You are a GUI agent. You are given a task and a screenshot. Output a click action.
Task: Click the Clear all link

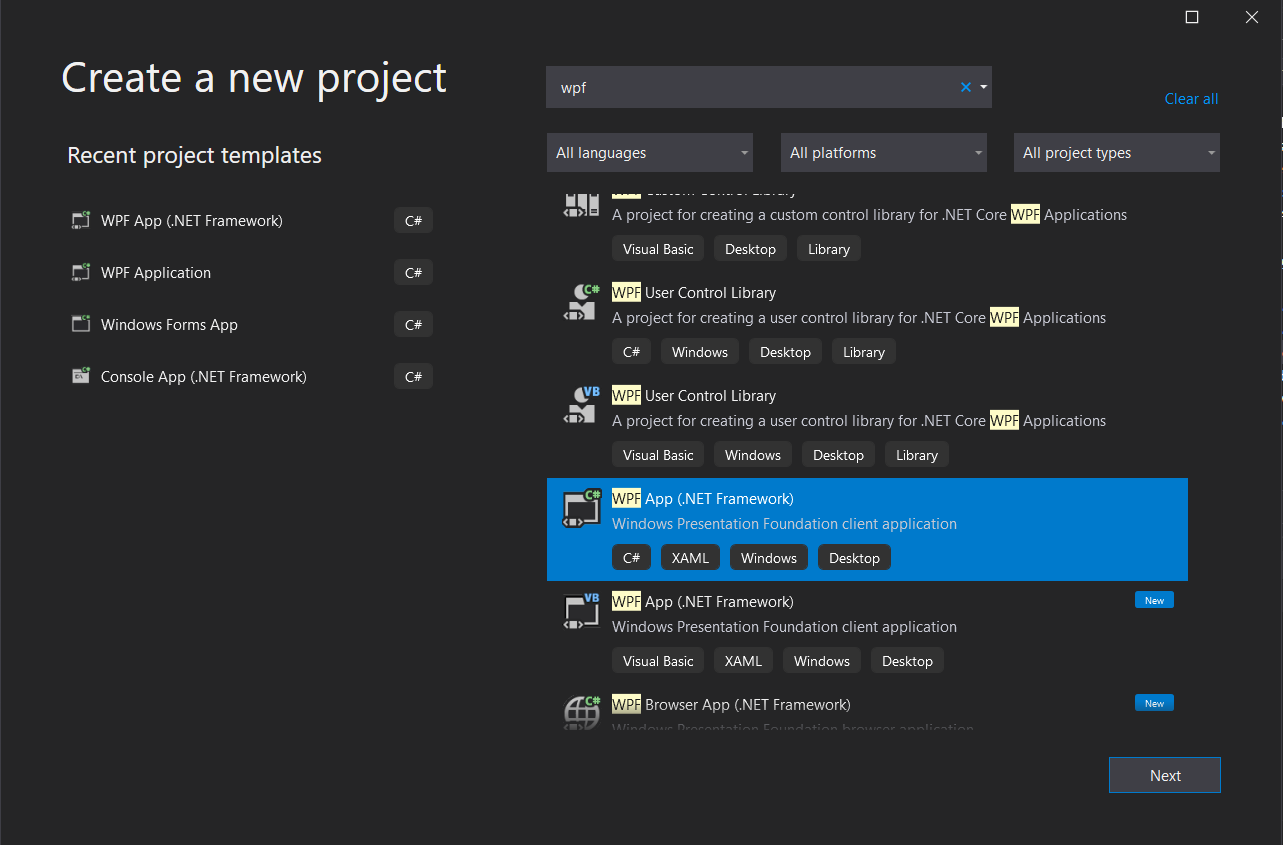click(1191, 98)
